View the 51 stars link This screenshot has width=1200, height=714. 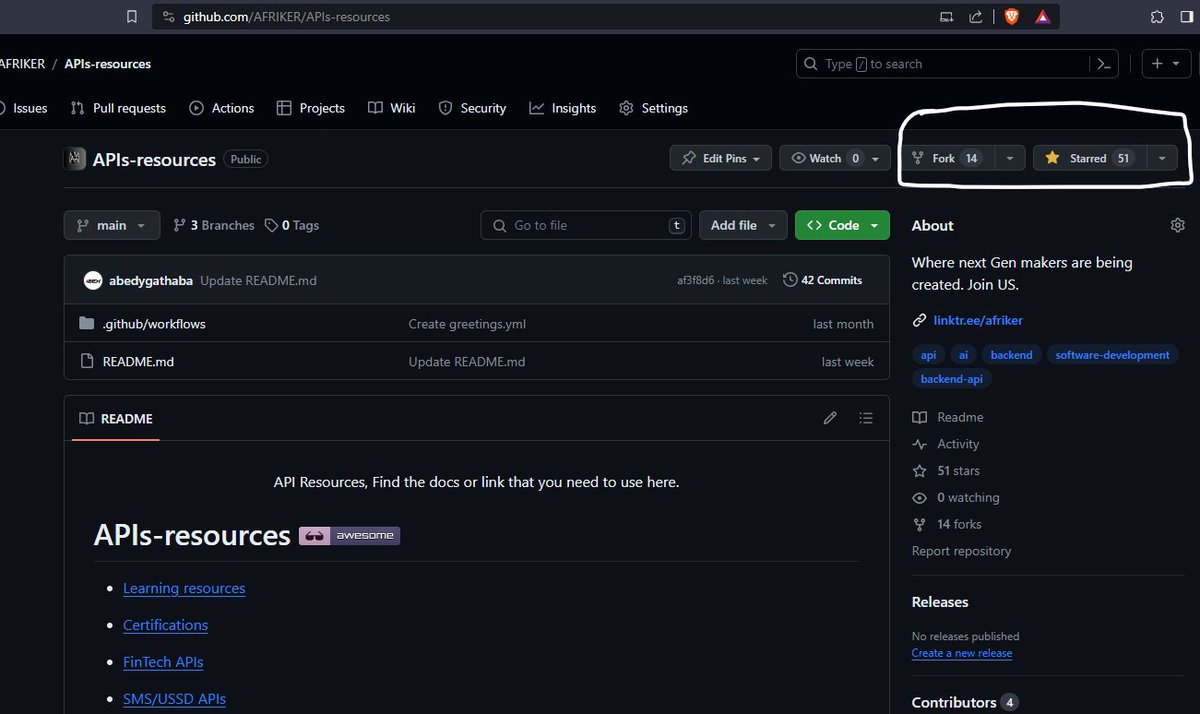(x=946, y=471)
